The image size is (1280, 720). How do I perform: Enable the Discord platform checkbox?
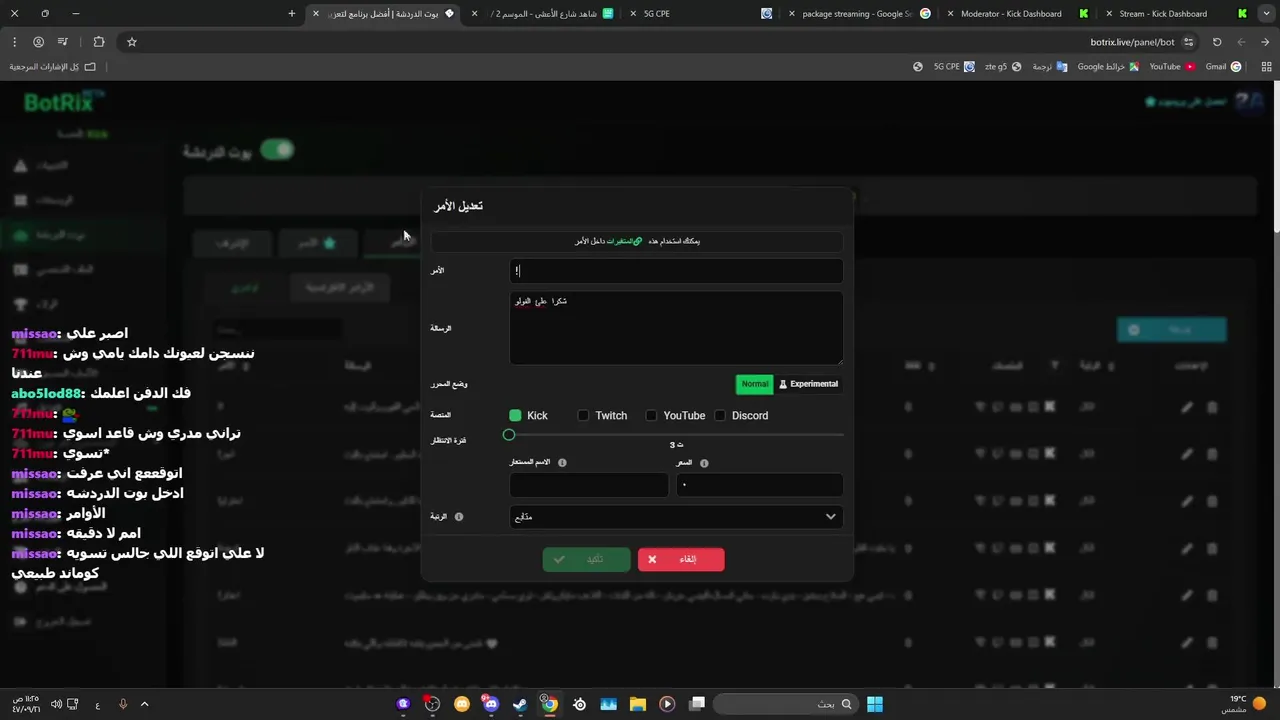click(719, 415)
